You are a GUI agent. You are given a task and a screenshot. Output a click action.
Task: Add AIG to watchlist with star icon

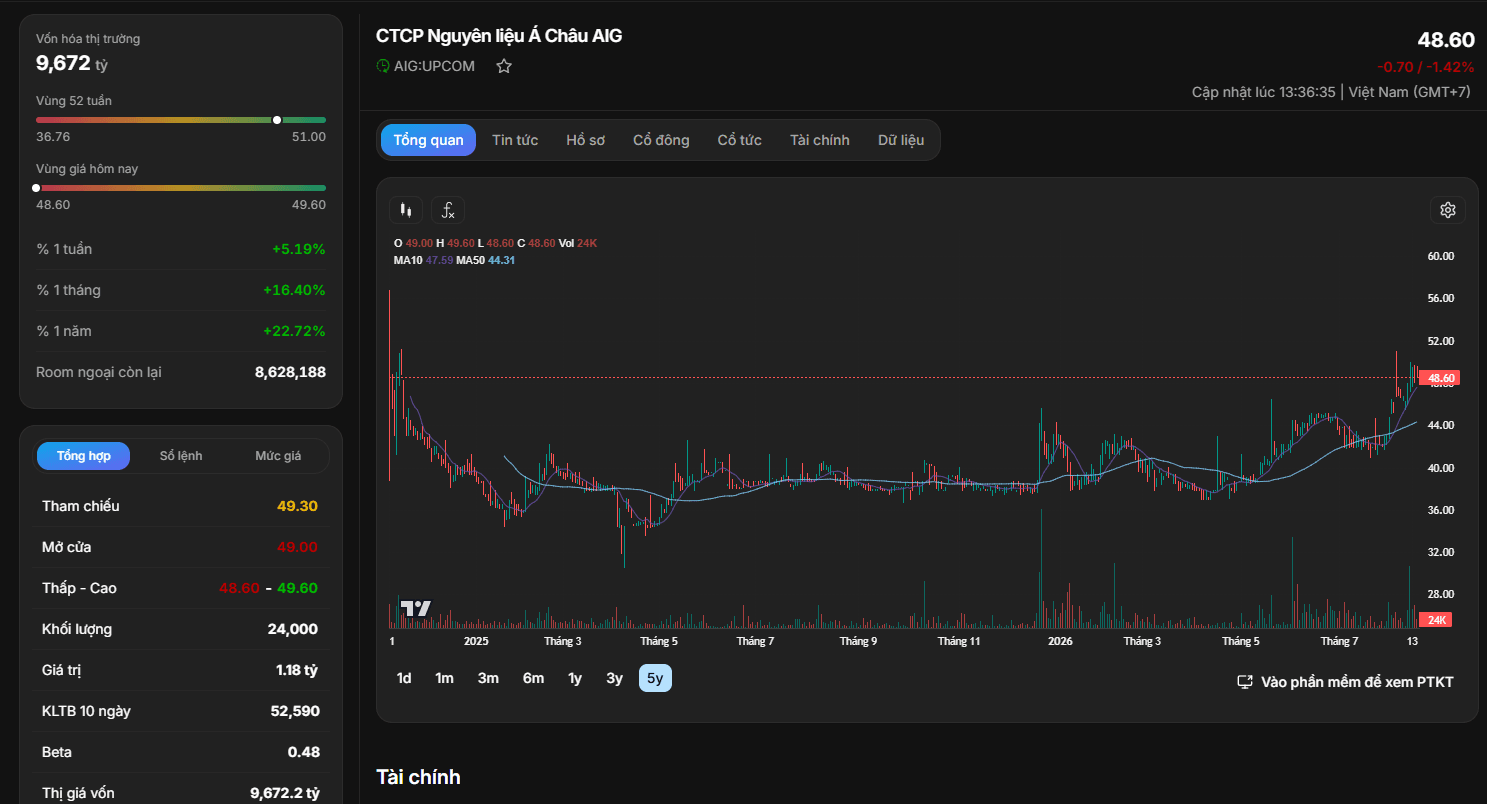coord(504,66)
